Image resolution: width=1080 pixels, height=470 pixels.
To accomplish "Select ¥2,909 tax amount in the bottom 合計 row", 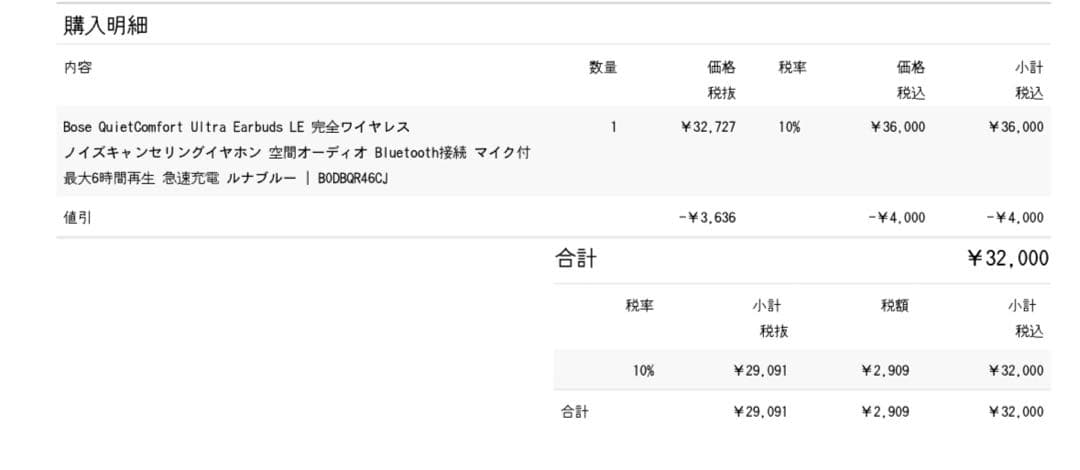I will point(885,411).
